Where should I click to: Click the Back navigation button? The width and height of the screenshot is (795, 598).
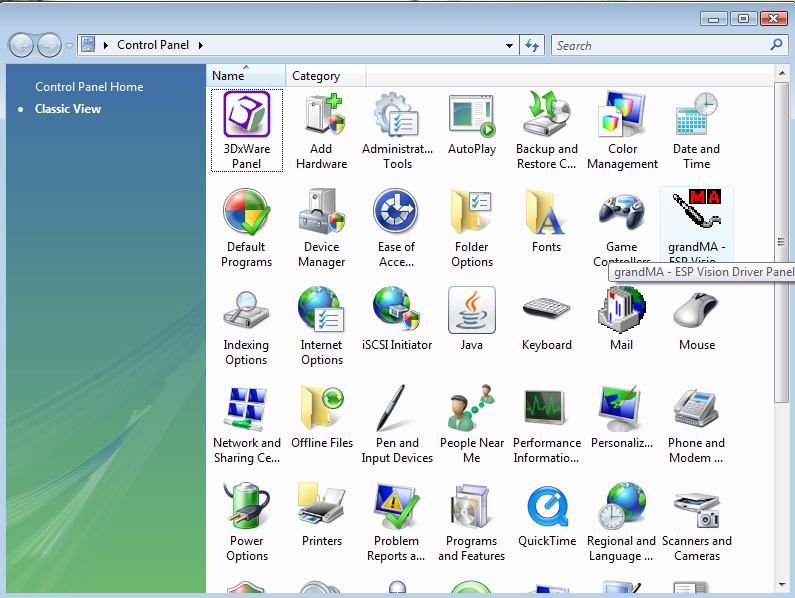click(x=21, y=45)
